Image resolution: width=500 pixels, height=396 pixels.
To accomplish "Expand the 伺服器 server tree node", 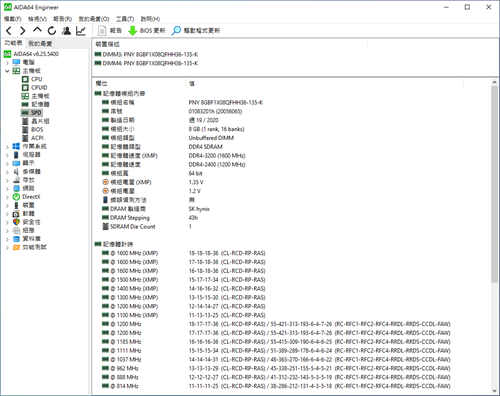I will tap(8, 155).
